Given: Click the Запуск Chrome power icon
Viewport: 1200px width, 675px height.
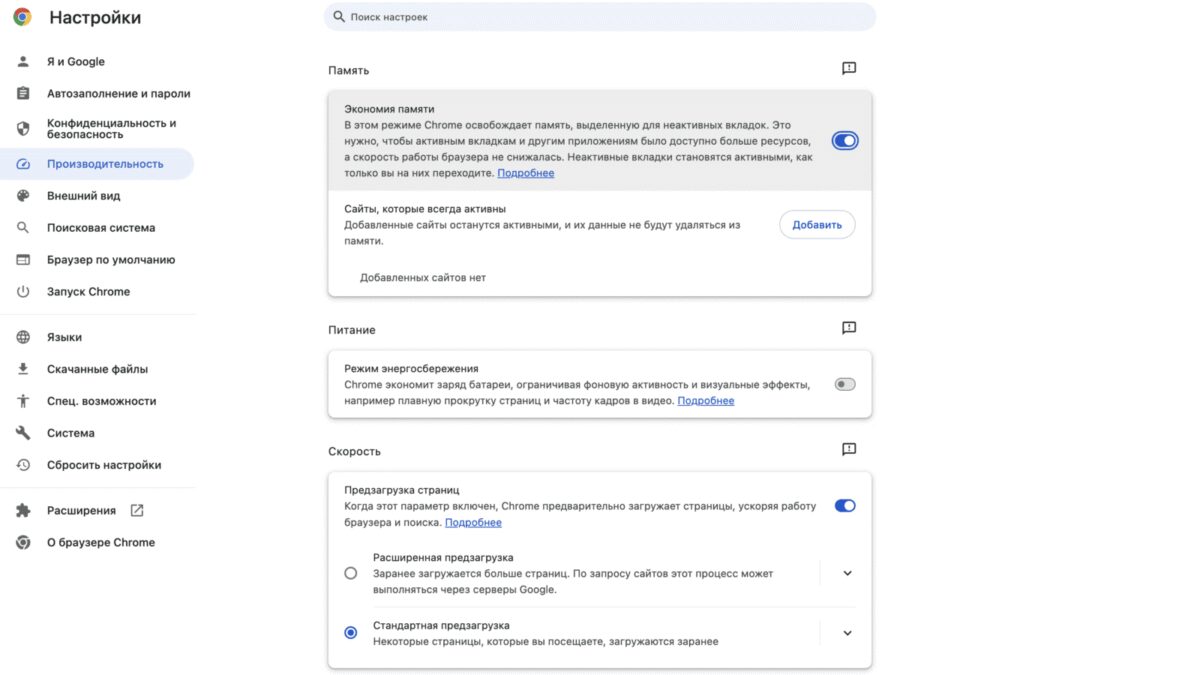Looking at the screenshot, I should [22, 291].
